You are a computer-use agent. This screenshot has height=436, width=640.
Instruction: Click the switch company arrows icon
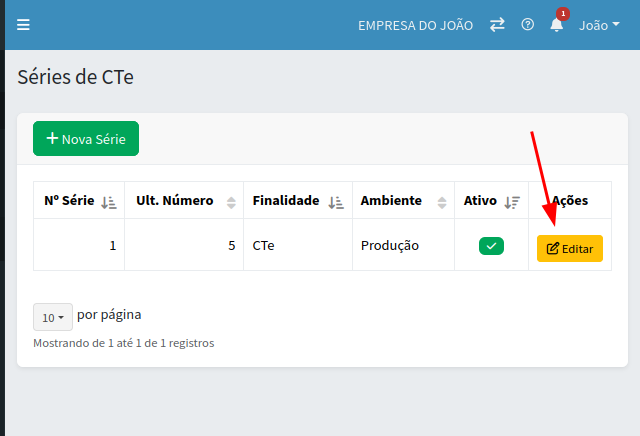[x=497, y=25]
